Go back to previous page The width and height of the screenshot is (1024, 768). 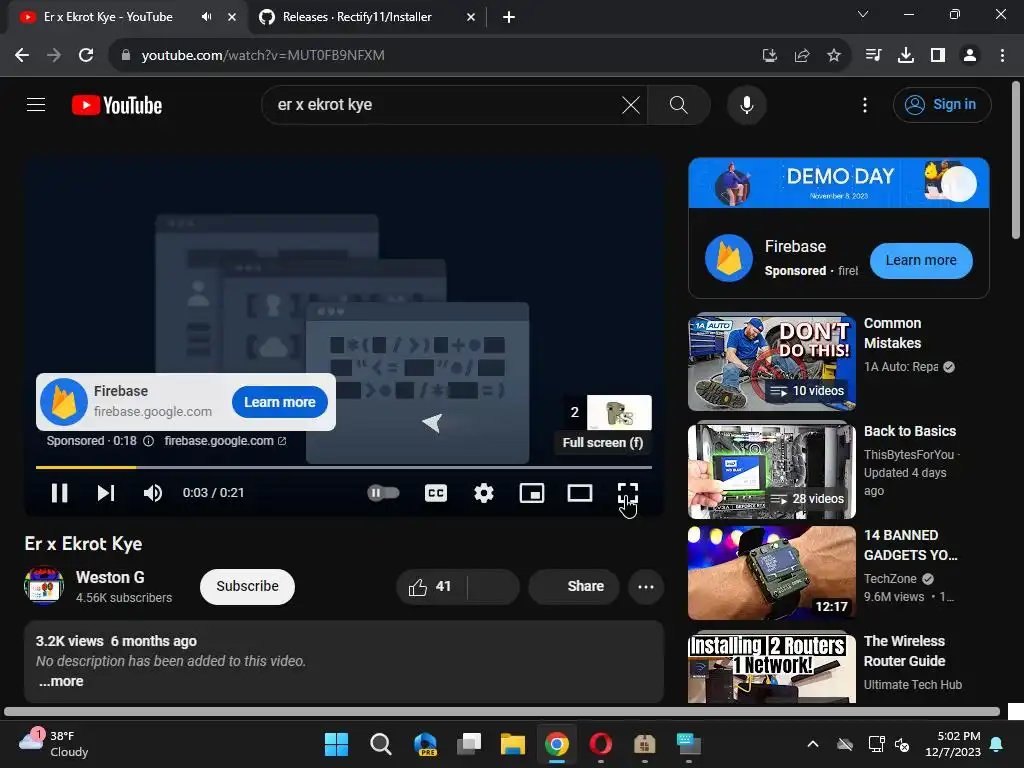click(22, 56)
